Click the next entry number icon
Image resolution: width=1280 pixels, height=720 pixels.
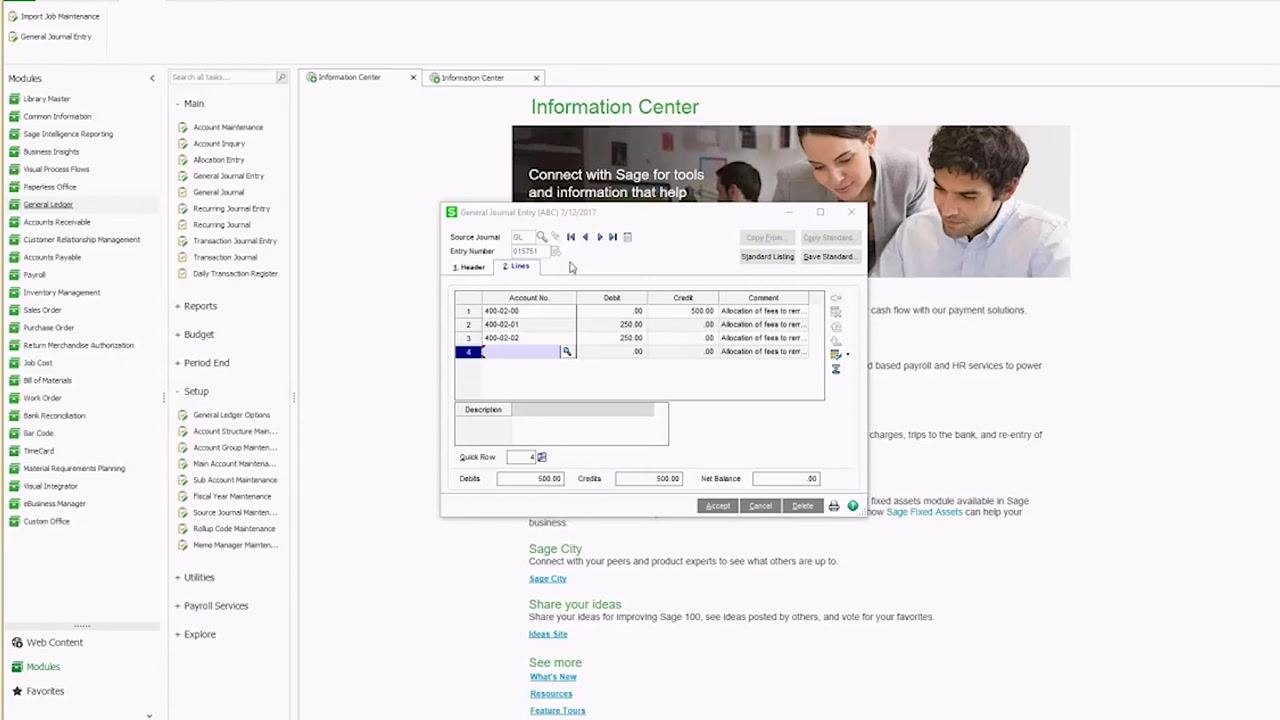pos(556,252)
